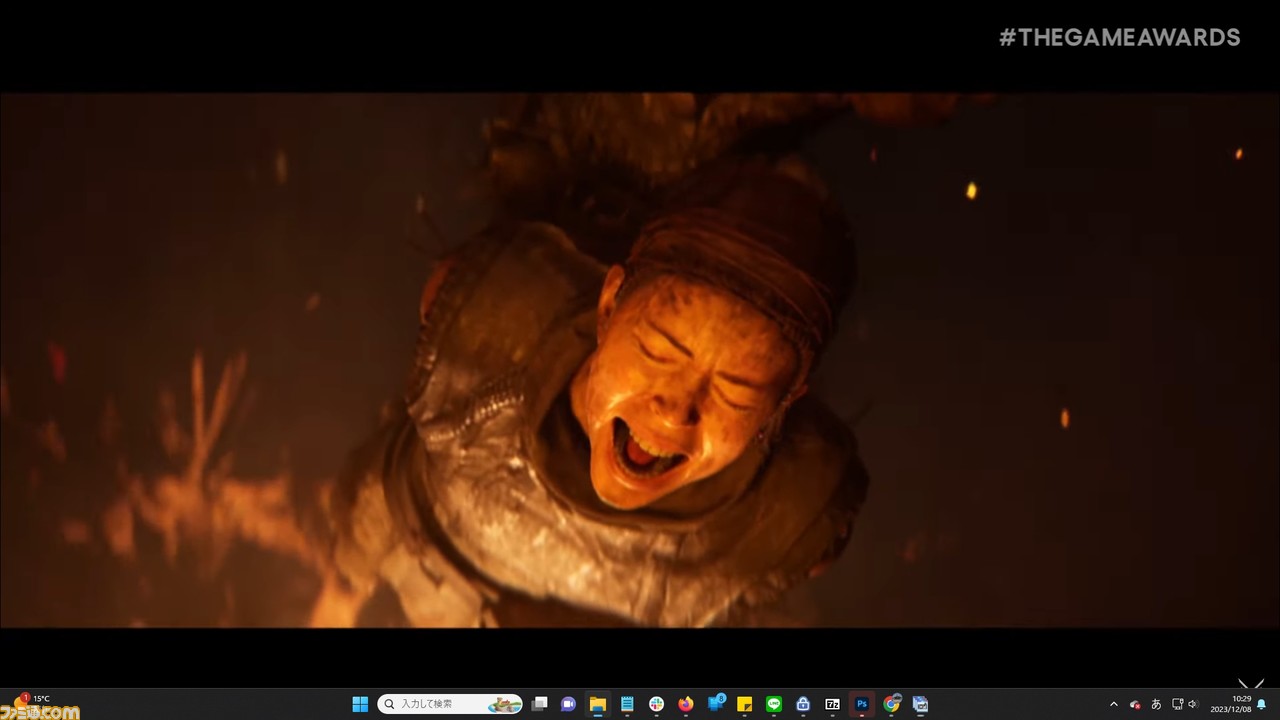Image resolution: width=1280 pixels, height=720 pixels.
Task: Open the notification bell icon
Action: tap(1262, 704)
